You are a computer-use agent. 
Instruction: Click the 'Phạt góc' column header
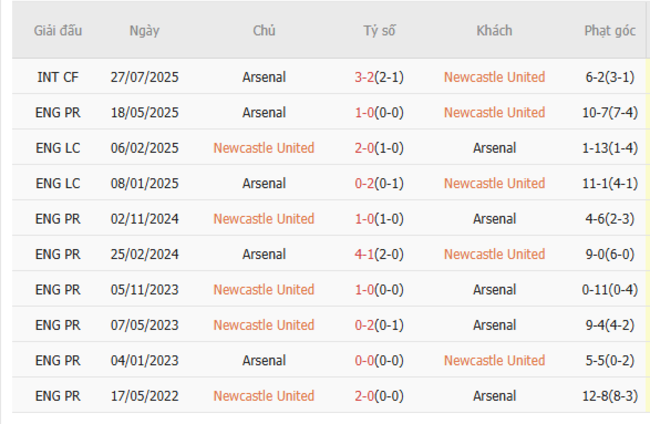pos(610,30)
